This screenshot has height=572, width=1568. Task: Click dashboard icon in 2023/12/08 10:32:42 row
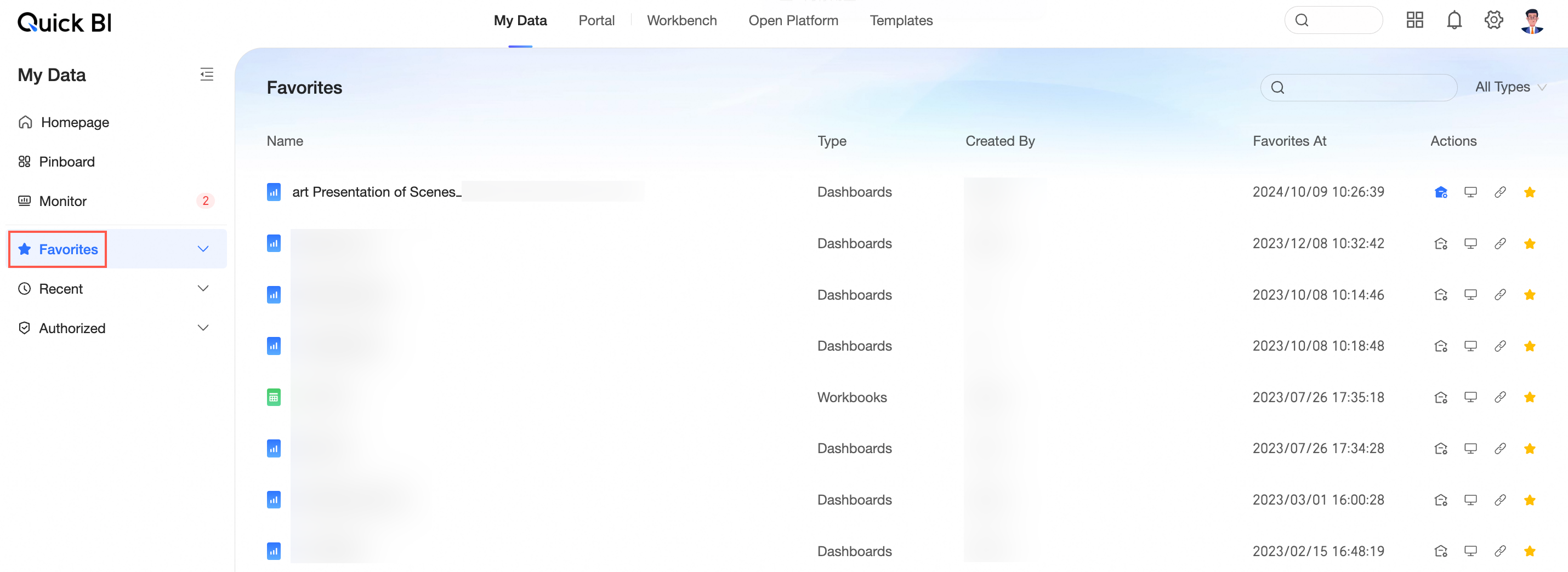tap(274, 243)
